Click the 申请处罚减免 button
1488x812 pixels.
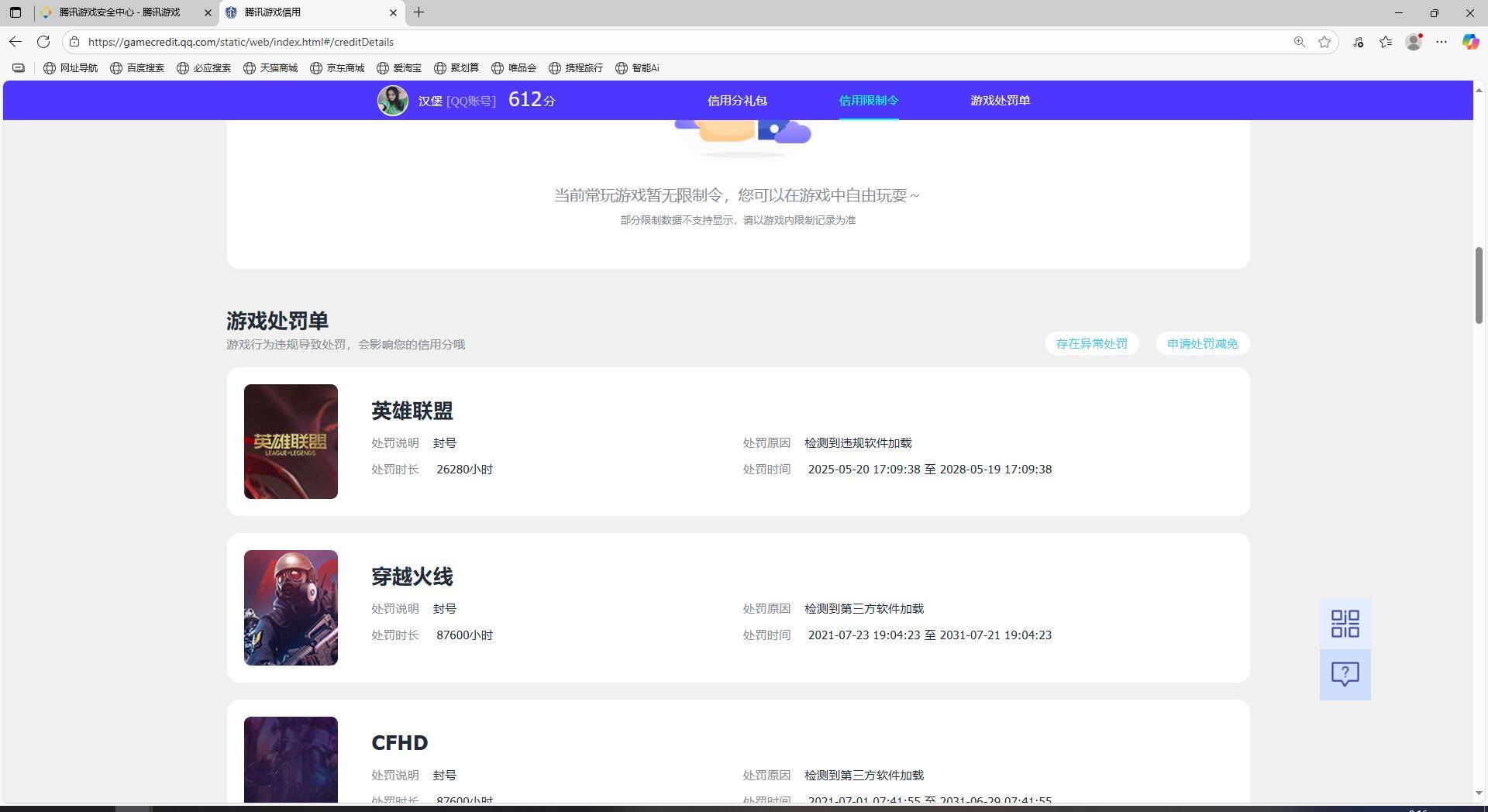(x=1202, y=343)
